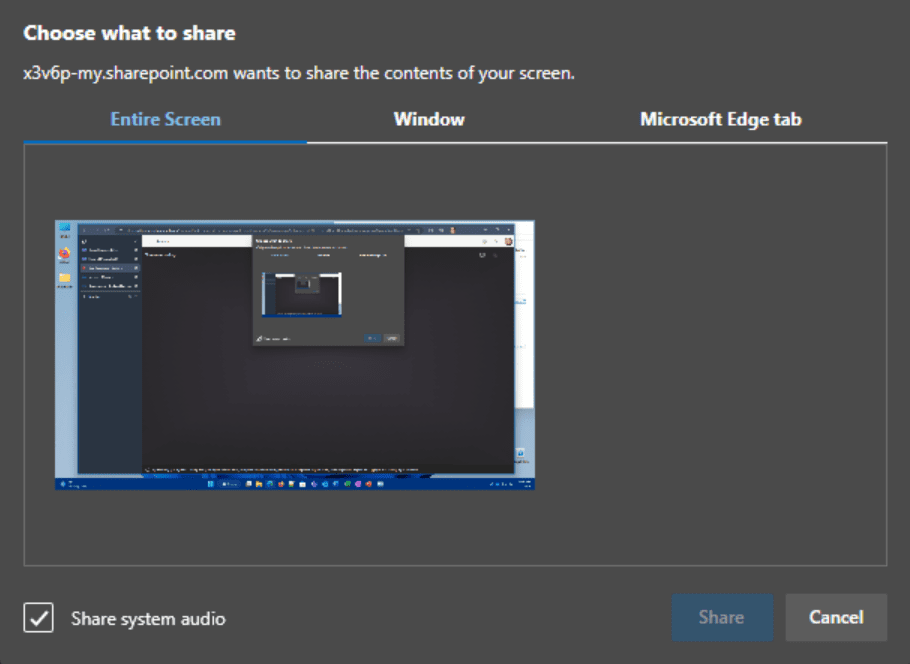
Task: Click the Share system audio label
Action: [x=148, y=619]
